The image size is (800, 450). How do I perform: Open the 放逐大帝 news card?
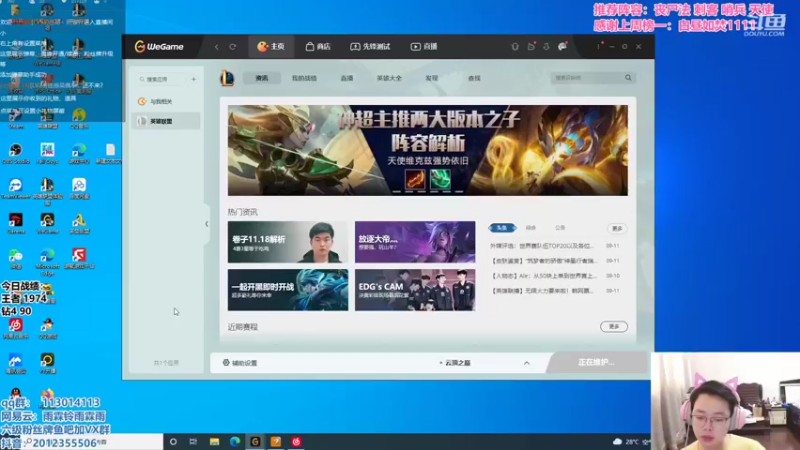tap(415, 242)
